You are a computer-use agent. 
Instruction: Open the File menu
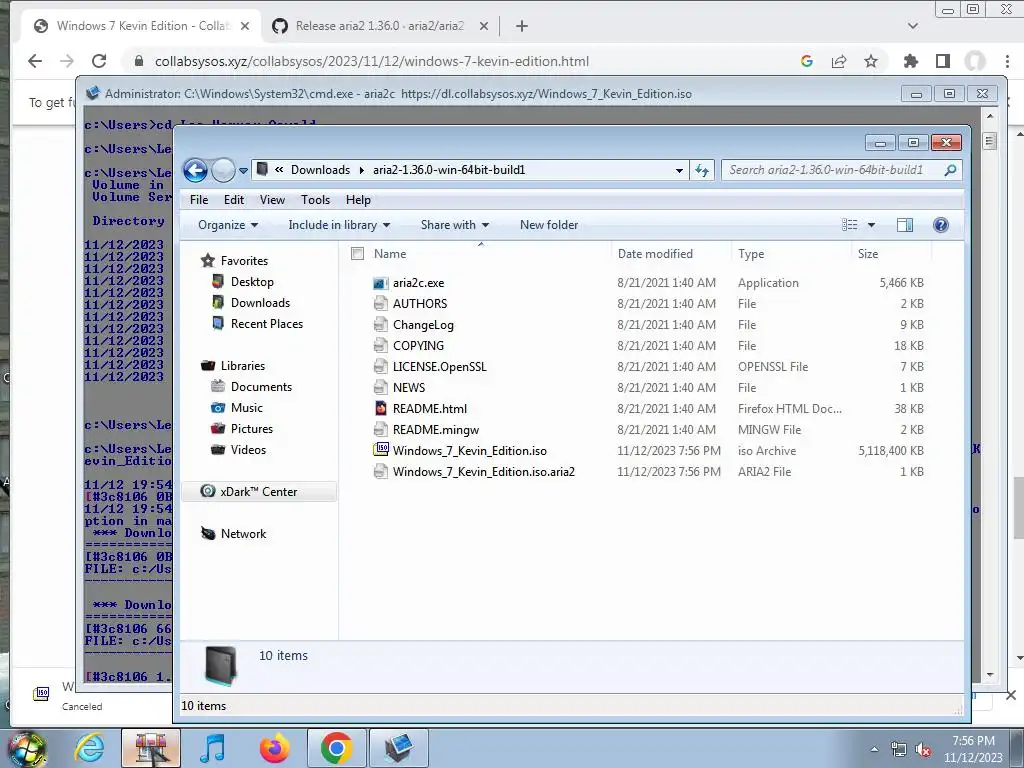click(199, 200)
